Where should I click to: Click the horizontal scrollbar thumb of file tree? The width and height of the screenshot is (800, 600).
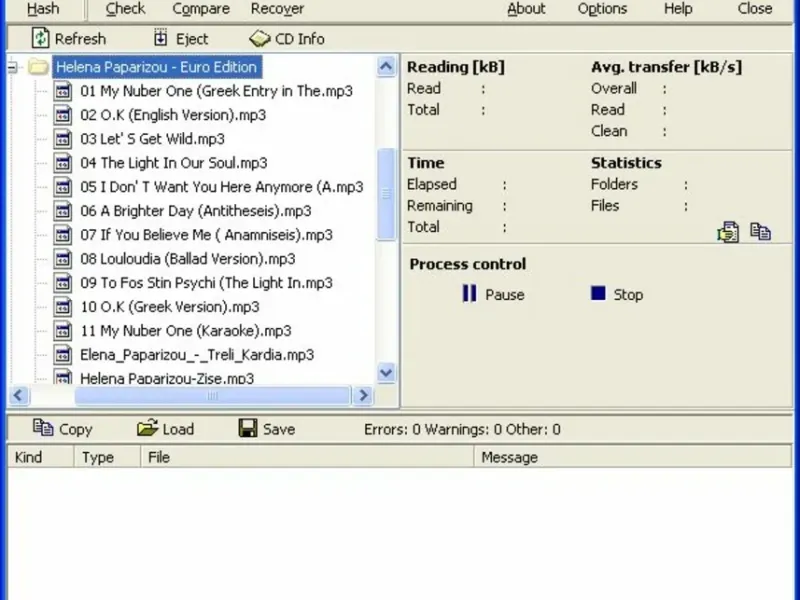point(212,395)
